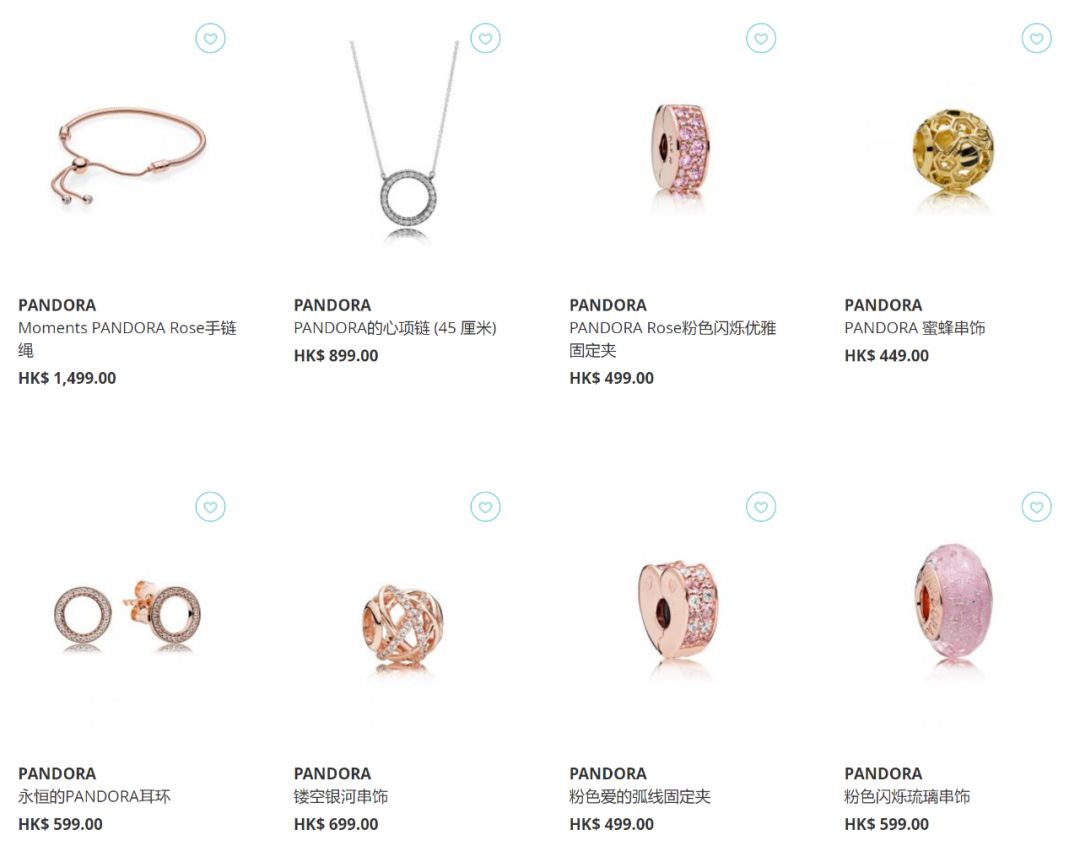1080x846 pixels.
Task: Add Moments PANDORA Rose bracelet to wishlist
Action: [210, 38]
